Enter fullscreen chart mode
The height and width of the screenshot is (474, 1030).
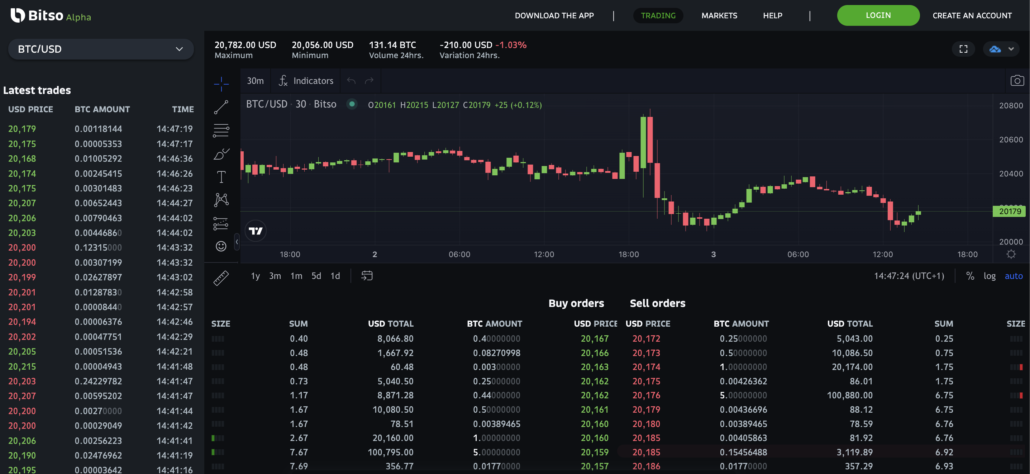coord(964,49)
